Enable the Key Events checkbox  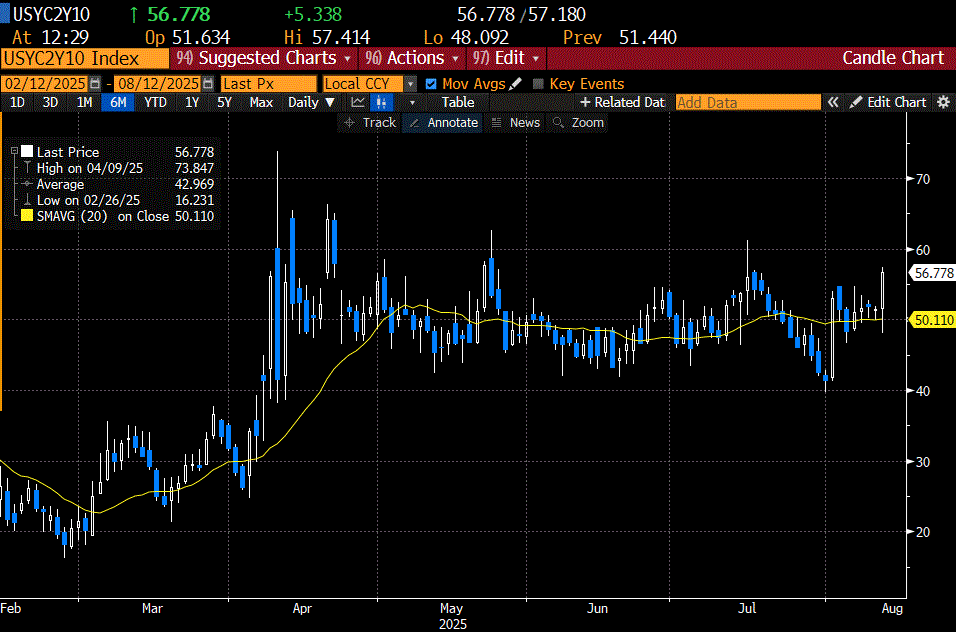(539, 84)
